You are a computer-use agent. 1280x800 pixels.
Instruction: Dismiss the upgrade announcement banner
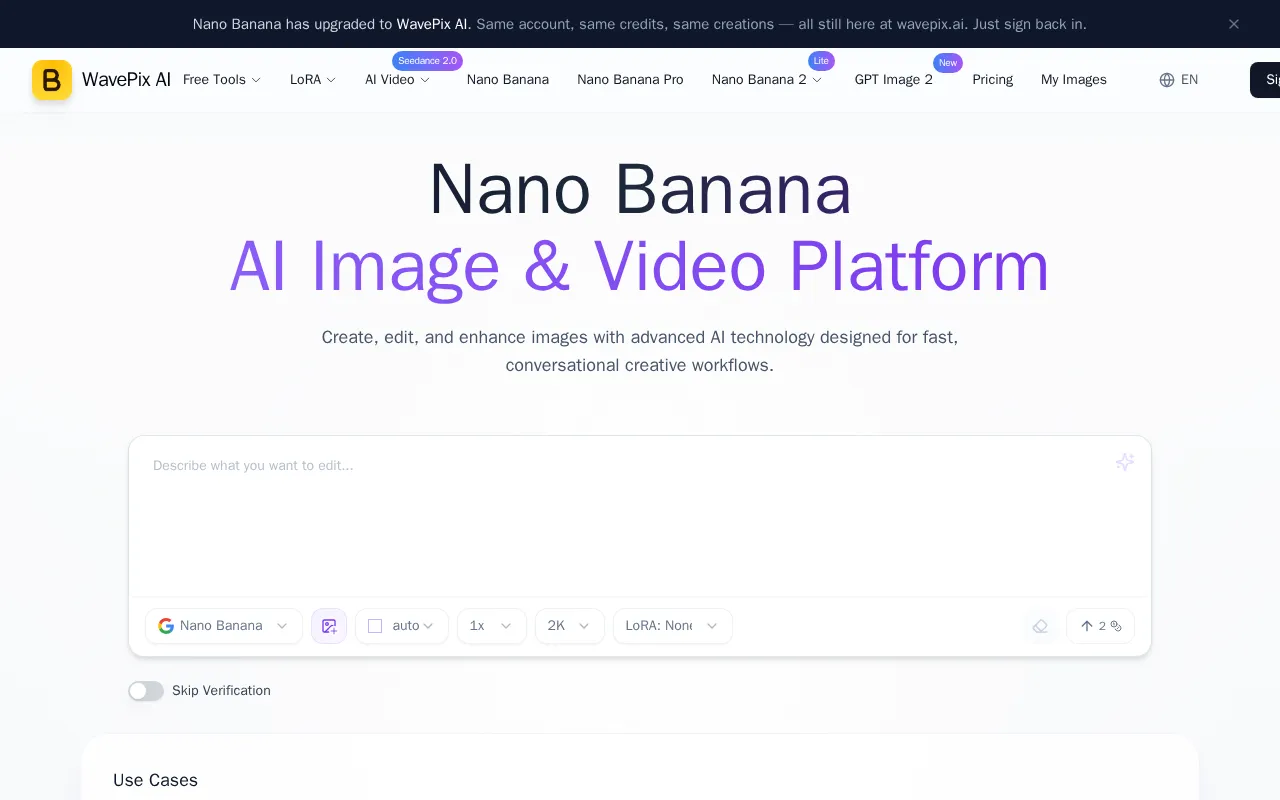tap(1234, 24)
